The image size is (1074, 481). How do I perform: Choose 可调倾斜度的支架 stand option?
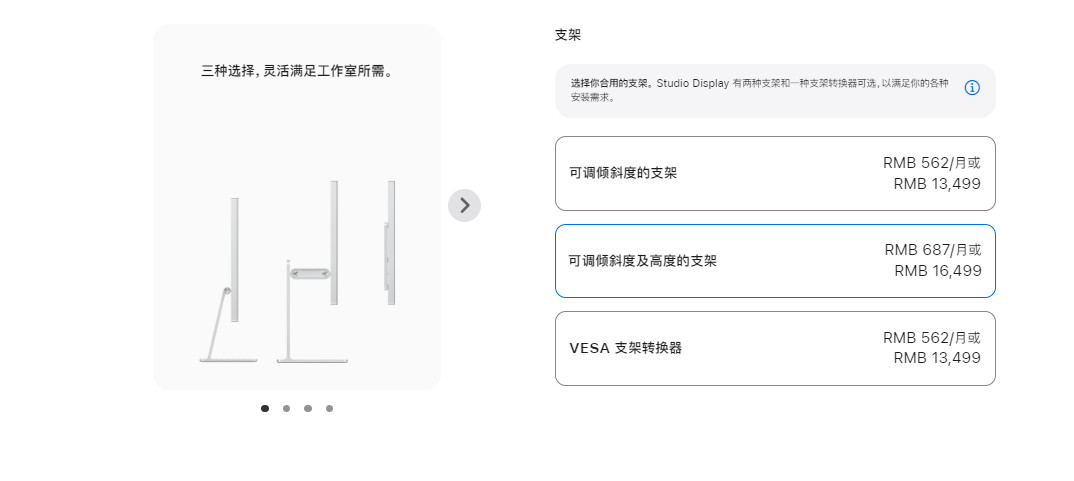click(775, 173)
